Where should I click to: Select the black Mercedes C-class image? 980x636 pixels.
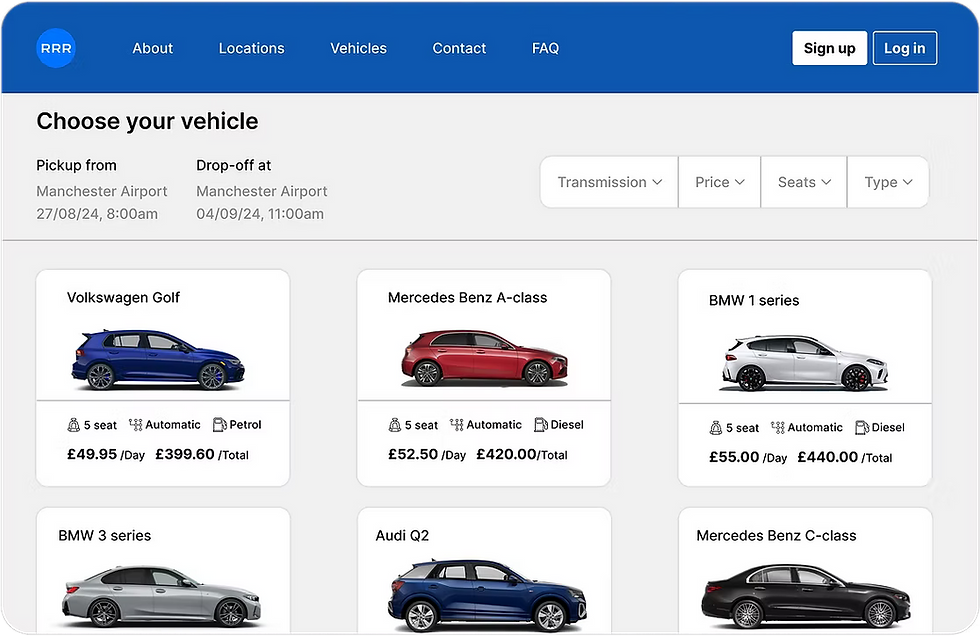[x=806, y=596]
